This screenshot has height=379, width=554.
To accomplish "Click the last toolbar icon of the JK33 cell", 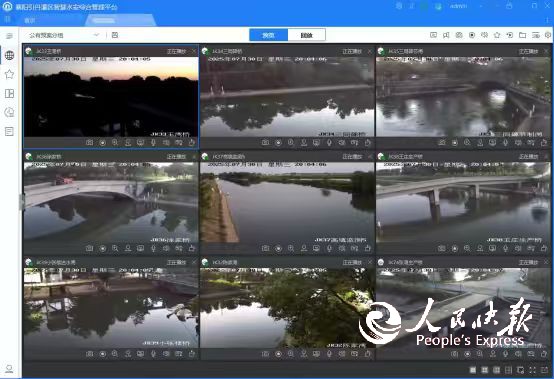I will [191, 143].
